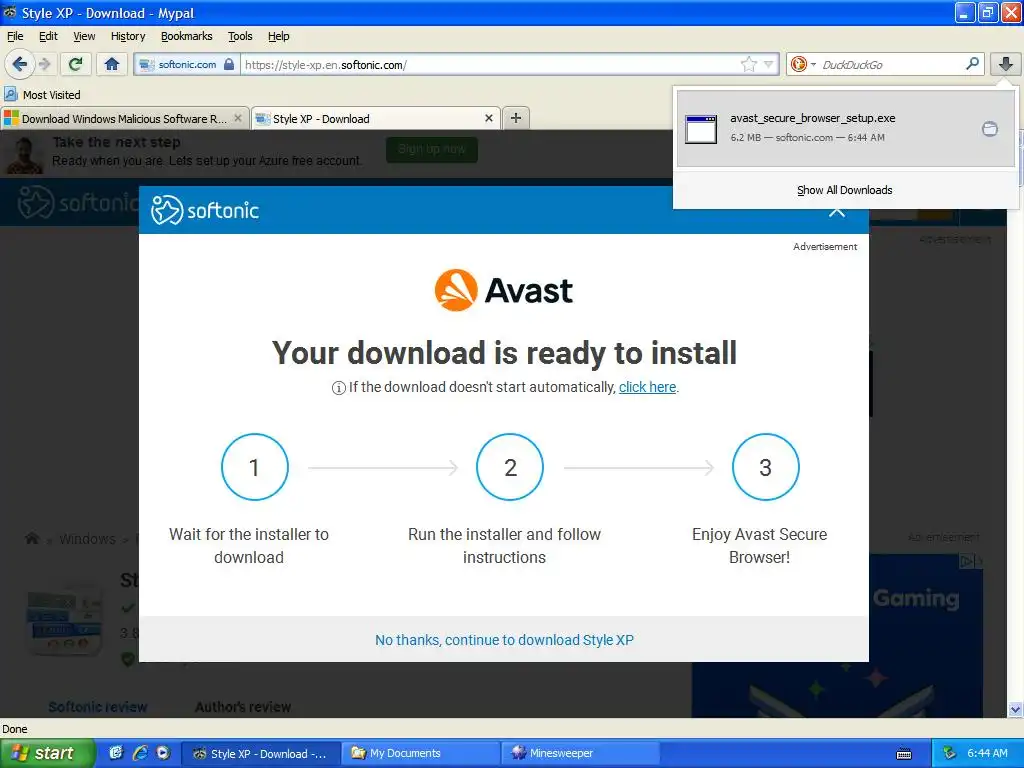Viewport: 1024px width, 768px height.
Task: Open containing folder for avast download
Action: [990, 129]
